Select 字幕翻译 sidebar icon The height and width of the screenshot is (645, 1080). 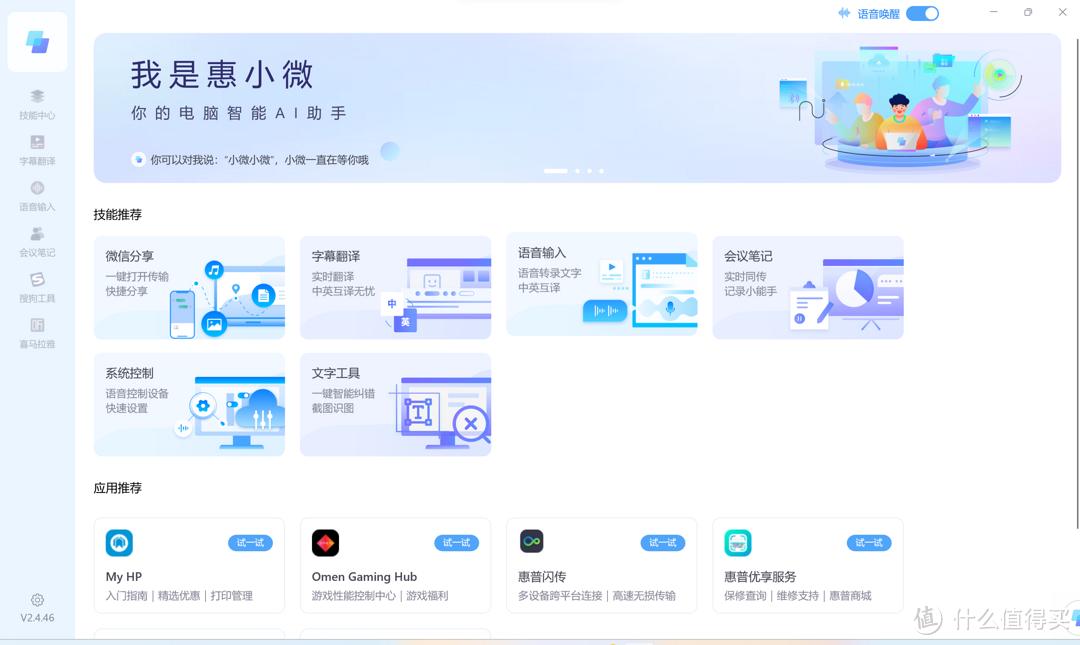point(37,150)
